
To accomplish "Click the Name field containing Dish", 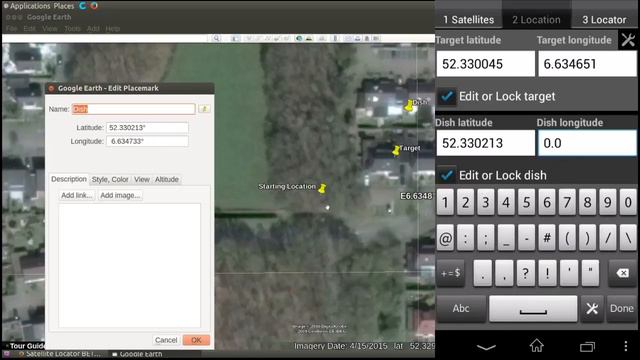I will [x=133, y=109].
